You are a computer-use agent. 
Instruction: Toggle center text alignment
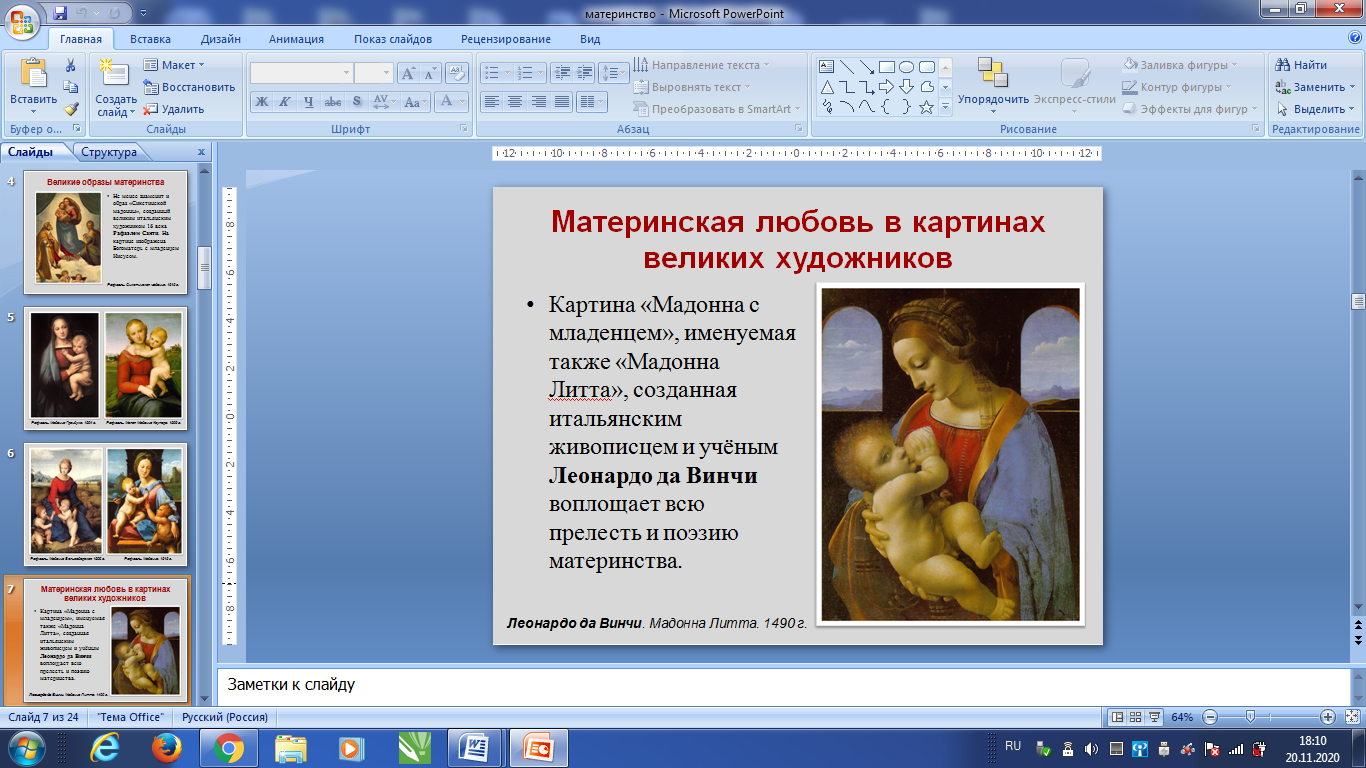pyautogui.click(x=514, y=101)
